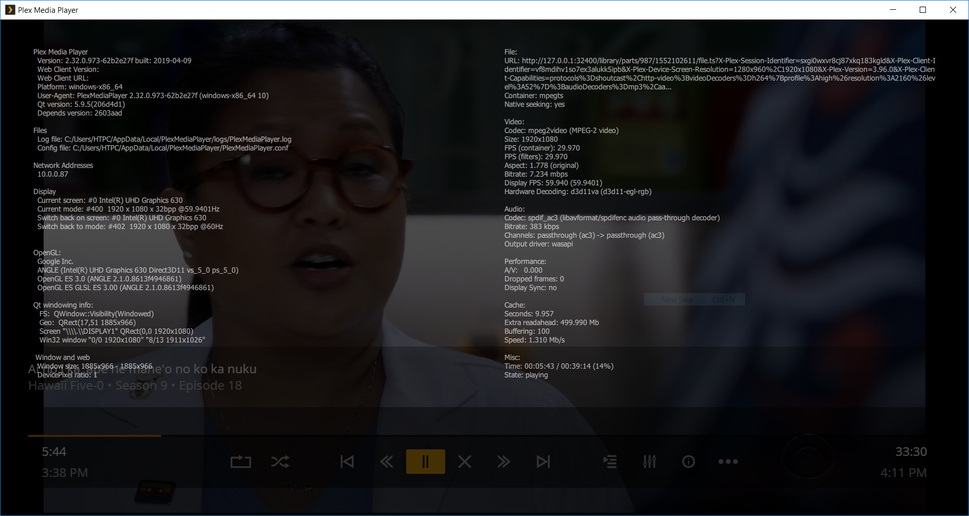This screenshot has width=969, height=516.
Task: Open the more options ellipsis menu
Action: (728, 462)
